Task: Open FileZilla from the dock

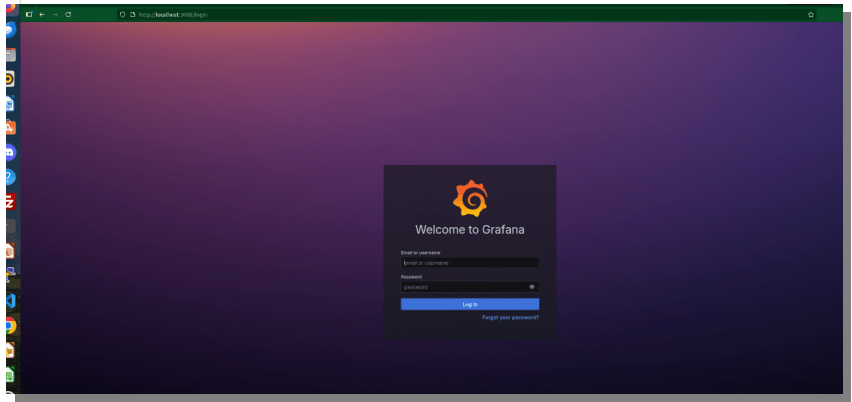Action: [x=10, y=201]
